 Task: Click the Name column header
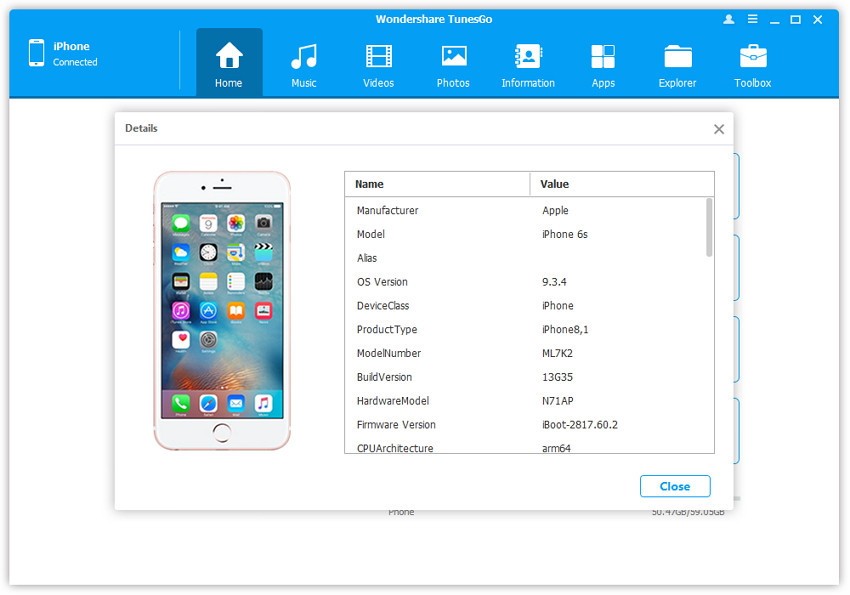437,184
